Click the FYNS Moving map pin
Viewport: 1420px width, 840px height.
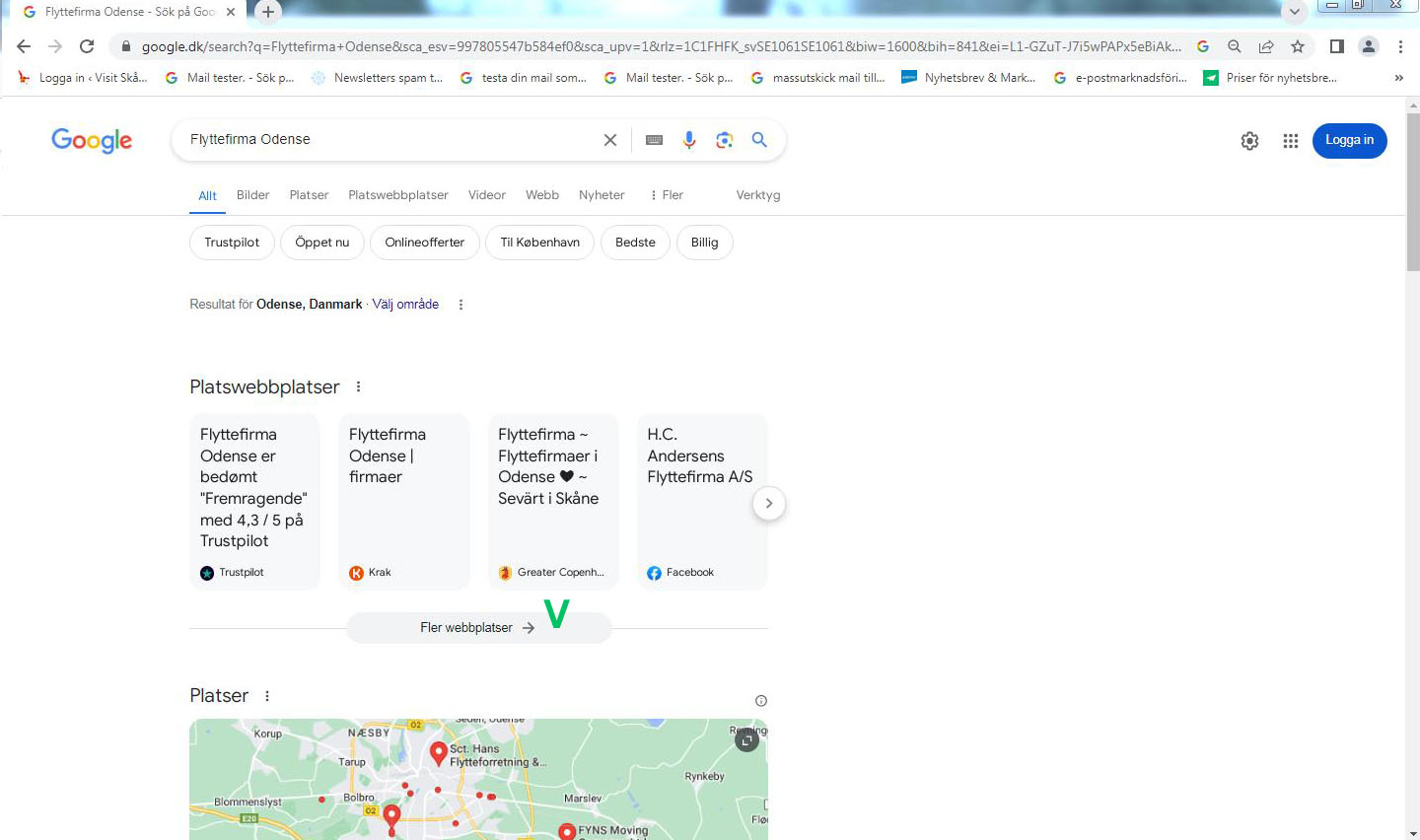pos(567,831)
